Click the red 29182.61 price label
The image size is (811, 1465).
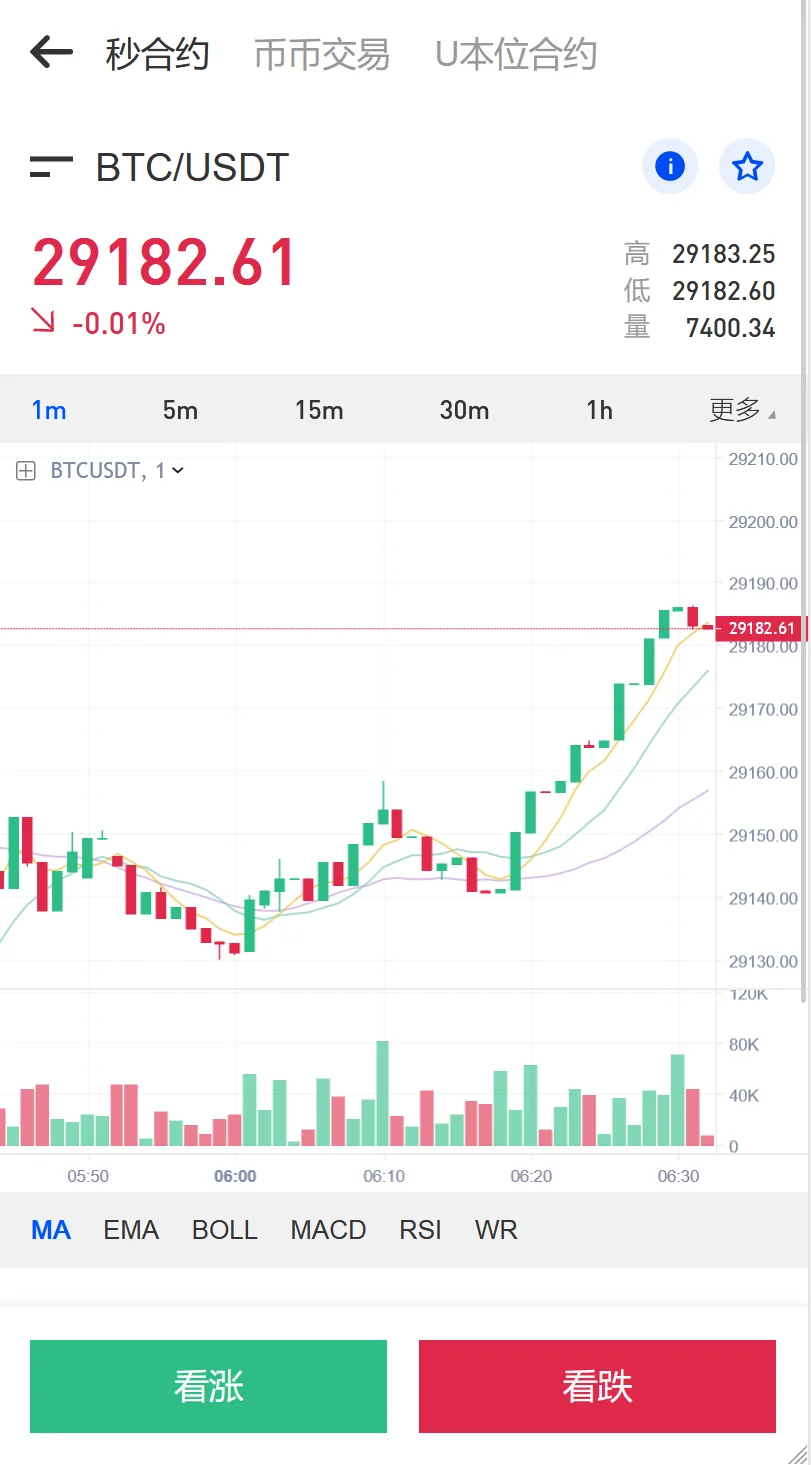[762, 628]
